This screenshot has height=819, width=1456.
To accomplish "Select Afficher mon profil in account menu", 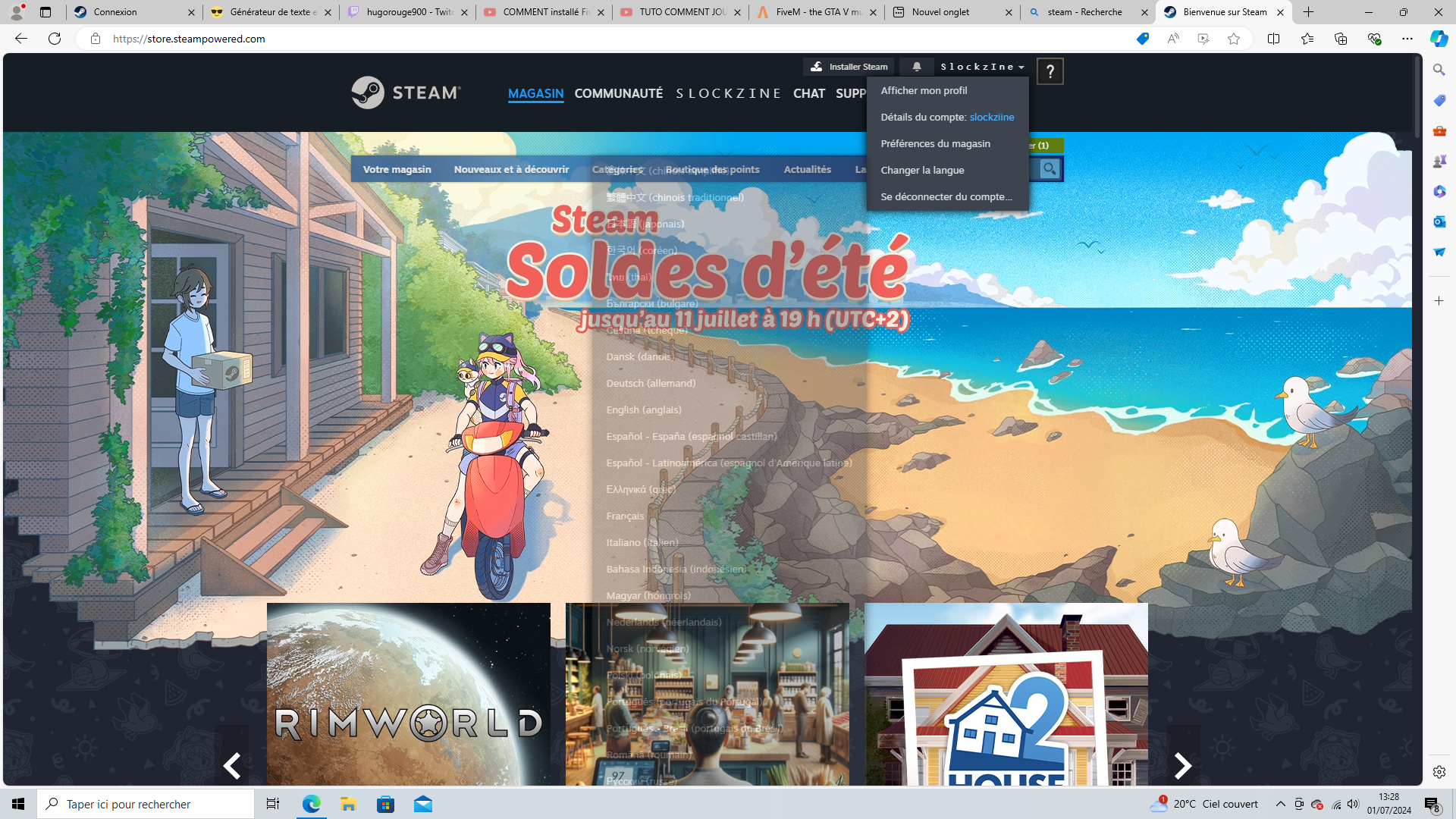I will [948, 90].
